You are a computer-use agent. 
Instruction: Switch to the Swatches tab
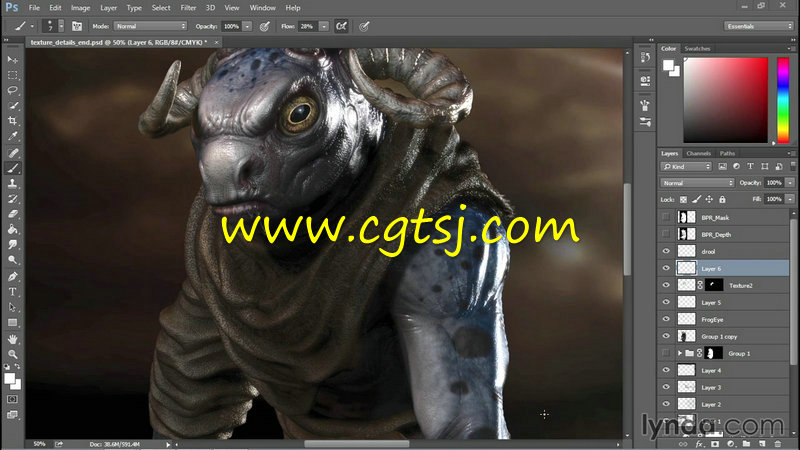point(697,48)
